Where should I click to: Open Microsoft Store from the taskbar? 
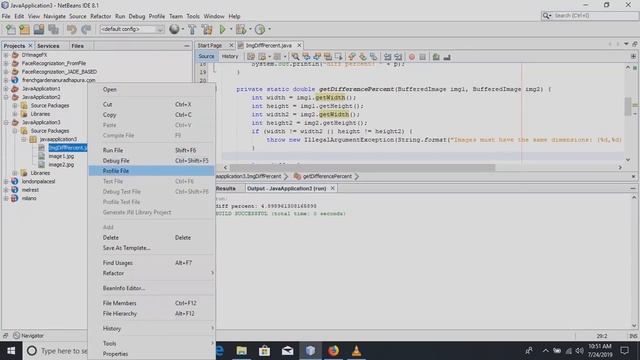264,351
